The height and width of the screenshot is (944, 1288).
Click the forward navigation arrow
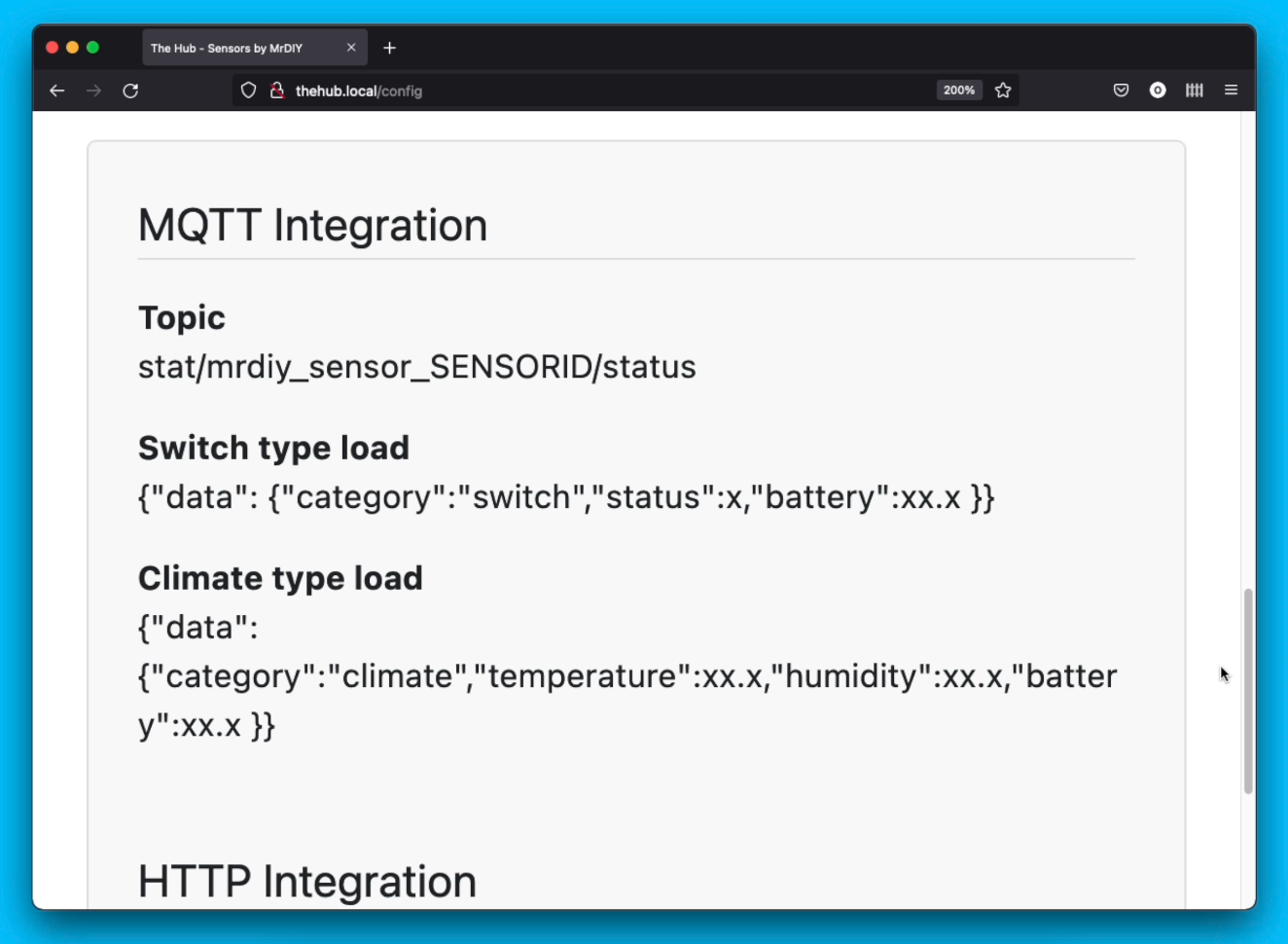[x=93, y=90]
